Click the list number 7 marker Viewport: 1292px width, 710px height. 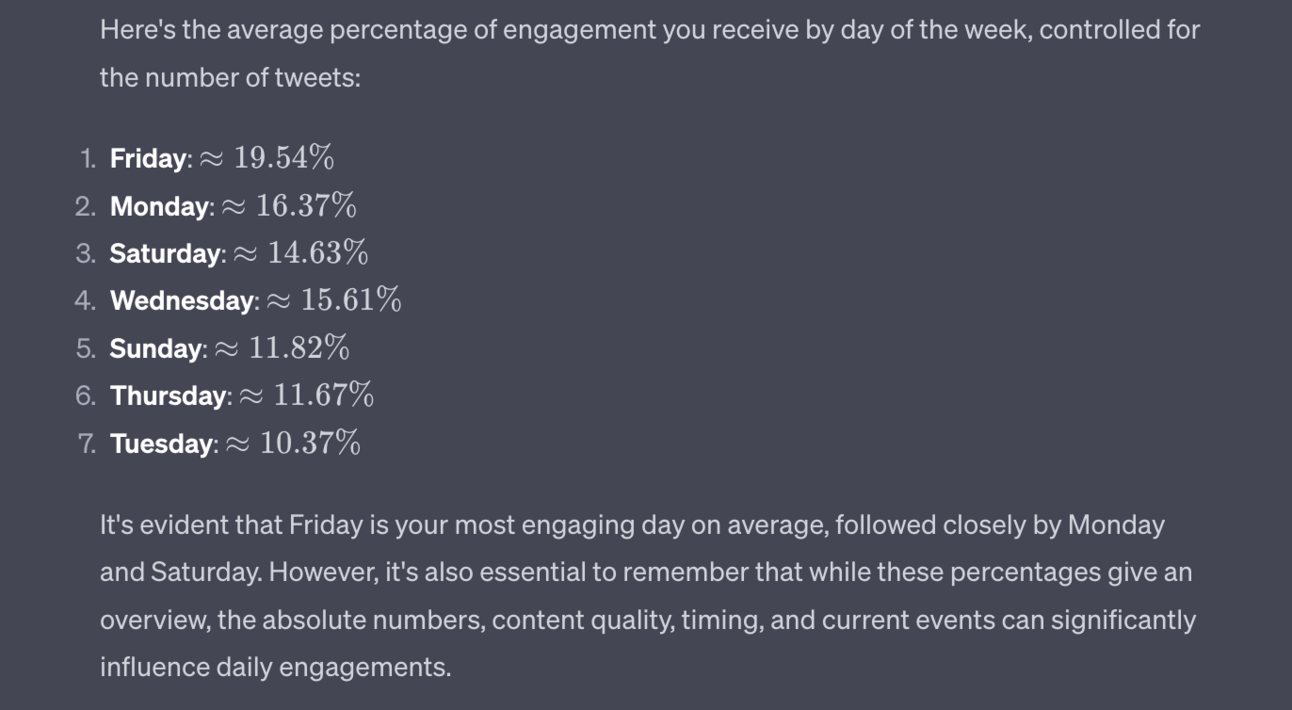tap(86, 444)
